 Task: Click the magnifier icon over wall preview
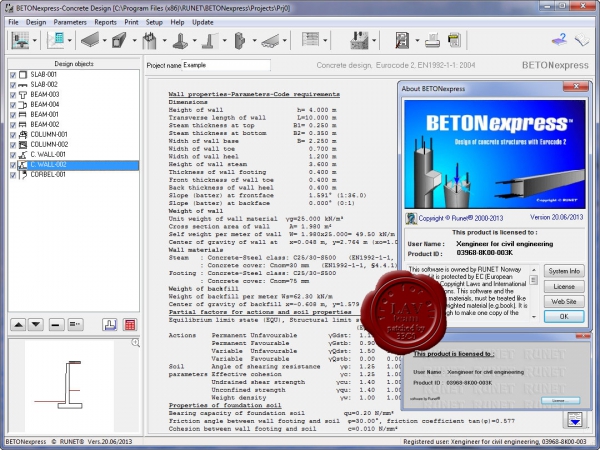(135, 342)
